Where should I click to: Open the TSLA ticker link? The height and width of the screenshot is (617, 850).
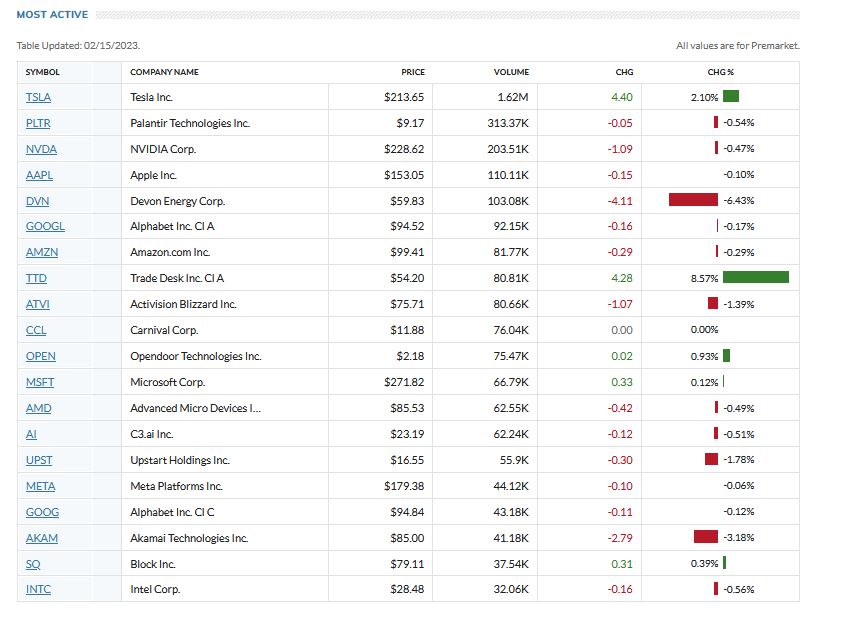tap(40, 97)
